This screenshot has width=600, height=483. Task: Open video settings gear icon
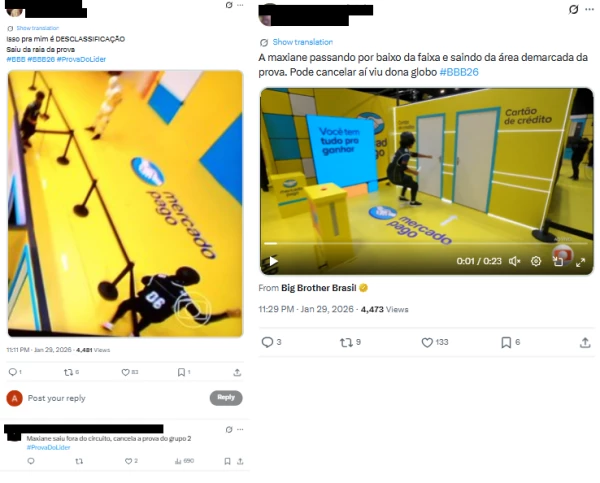[536, 261]
